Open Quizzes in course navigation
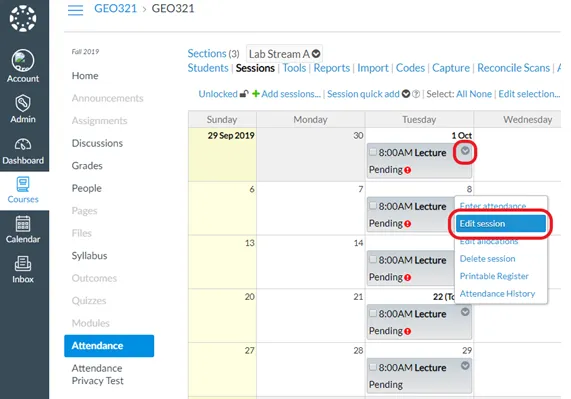Screen dimensions: 571x399 point(89,301)
